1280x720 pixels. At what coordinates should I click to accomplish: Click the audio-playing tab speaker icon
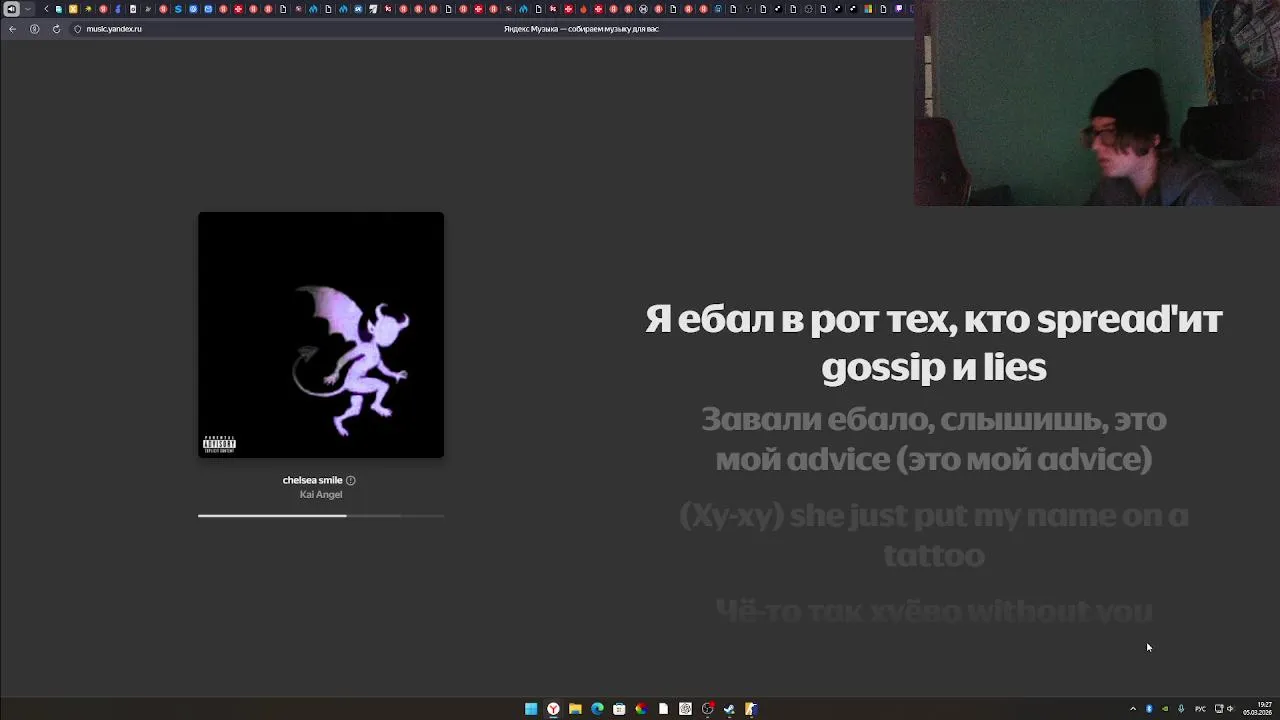point(11,9)
